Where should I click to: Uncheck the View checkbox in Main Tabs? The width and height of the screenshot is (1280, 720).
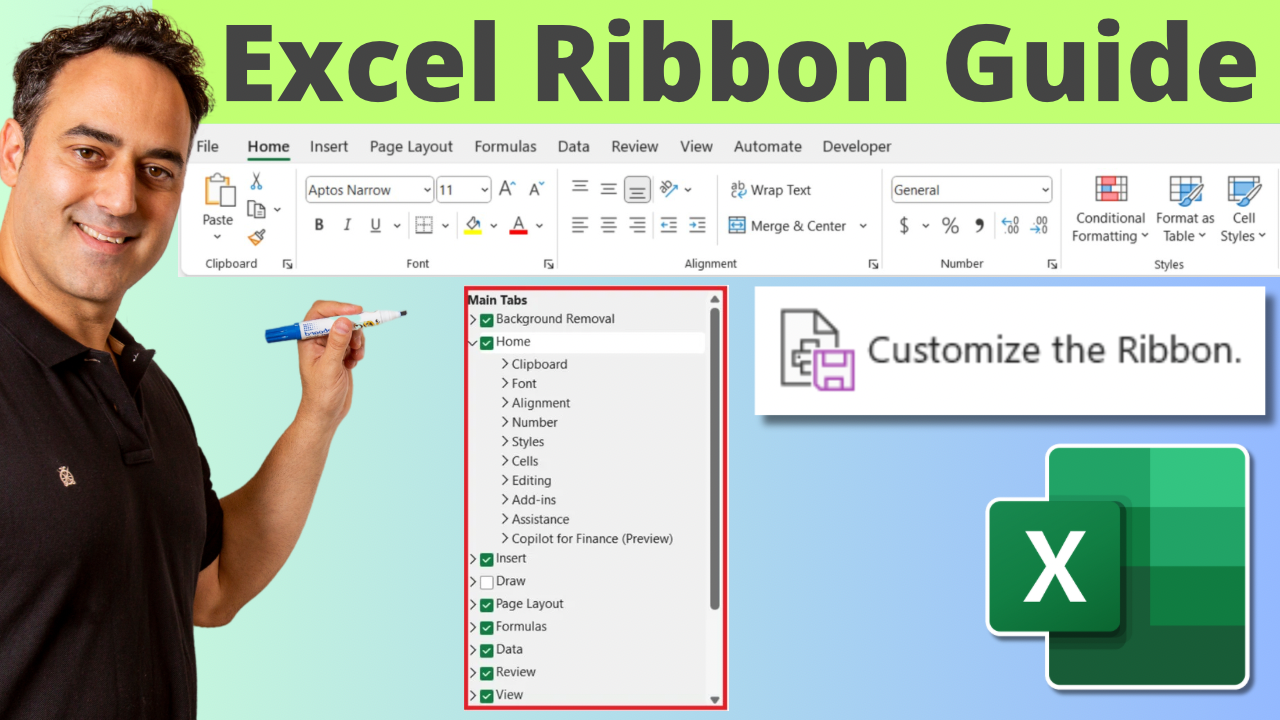click(487, 696)
